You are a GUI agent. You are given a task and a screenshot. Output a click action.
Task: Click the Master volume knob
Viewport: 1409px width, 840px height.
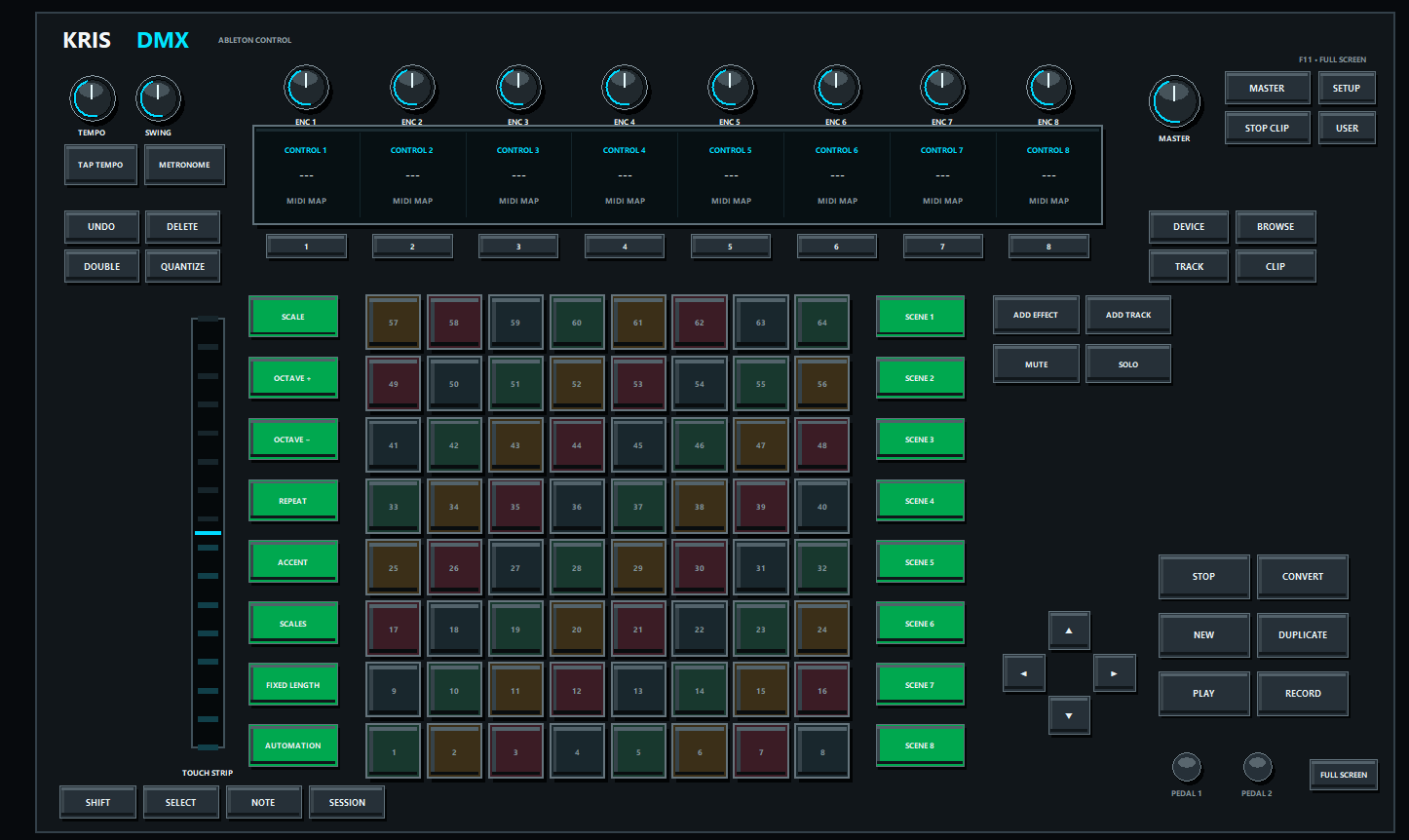[x=1174, y=102]
